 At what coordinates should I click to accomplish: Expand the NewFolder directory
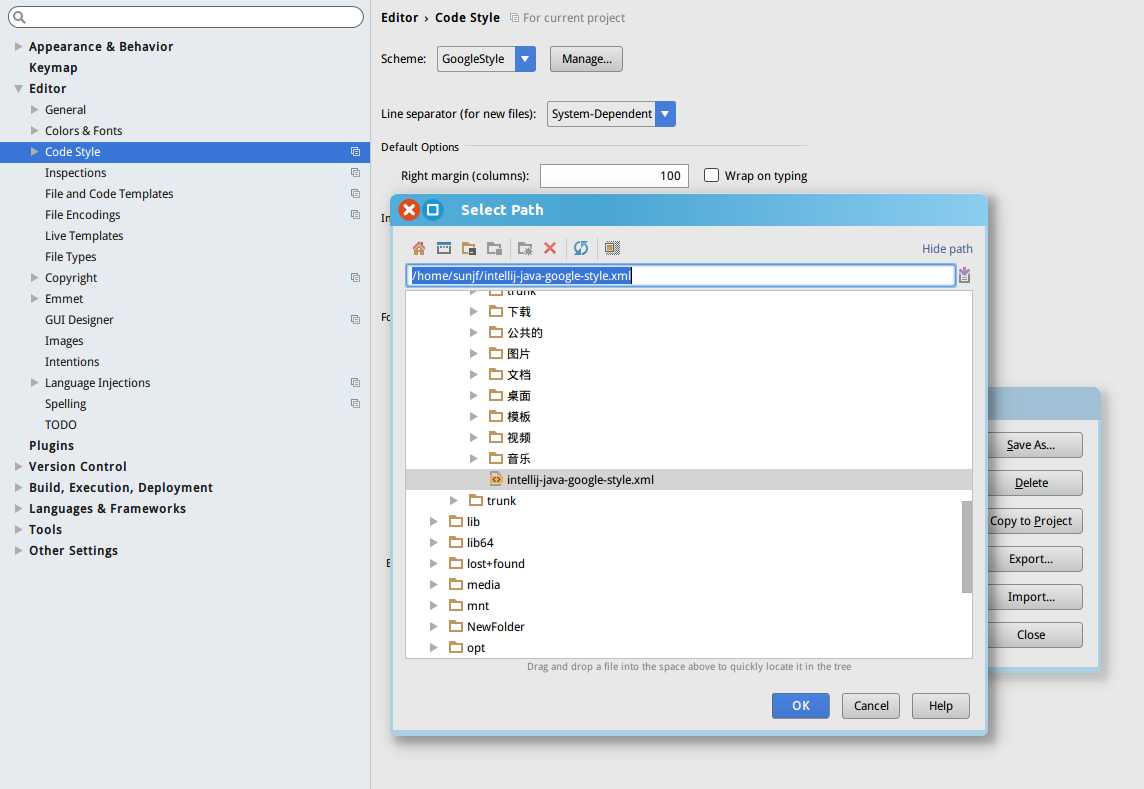(433, 626)
